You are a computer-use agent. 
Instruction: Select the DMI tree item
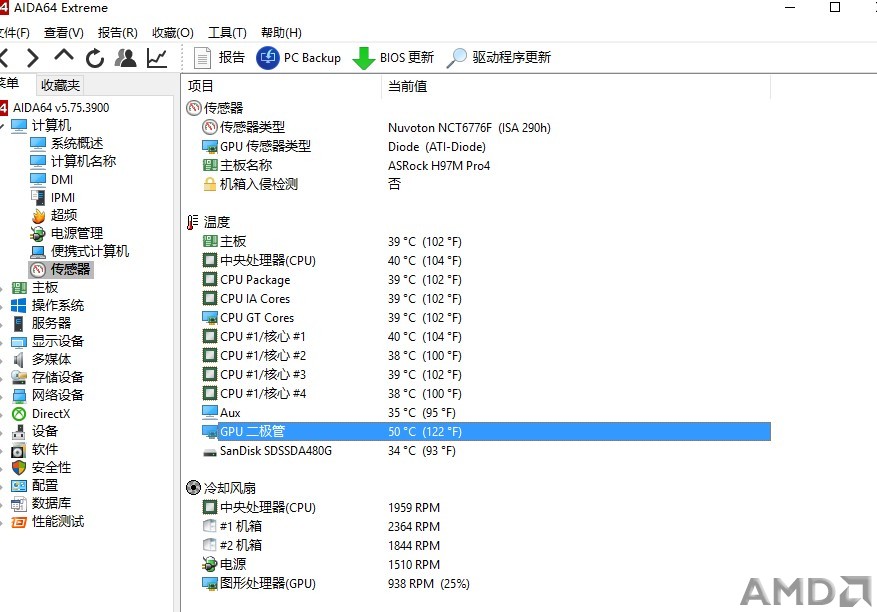point(51,180)
